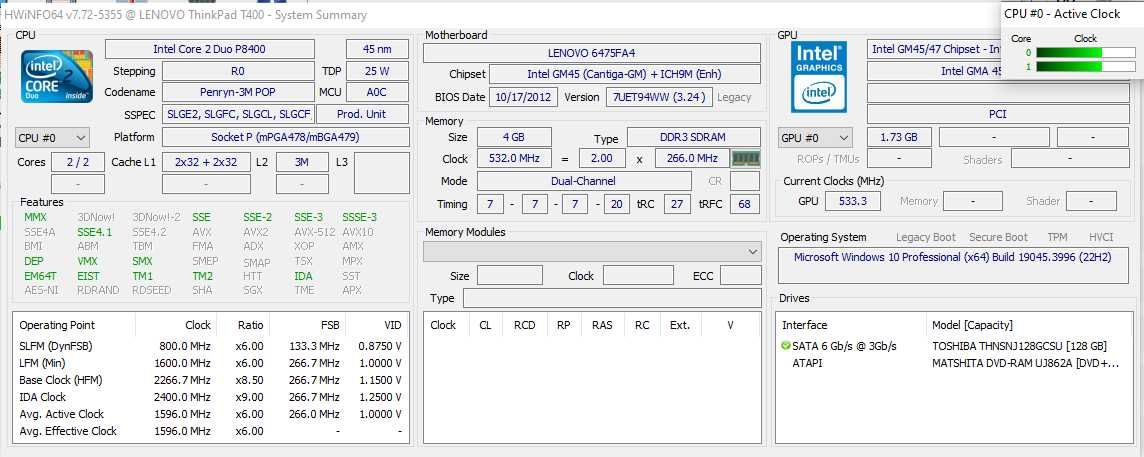Open the GPU #0 selector dropdown
This screenshot has height=457, width=1144.
pos(815,138)
